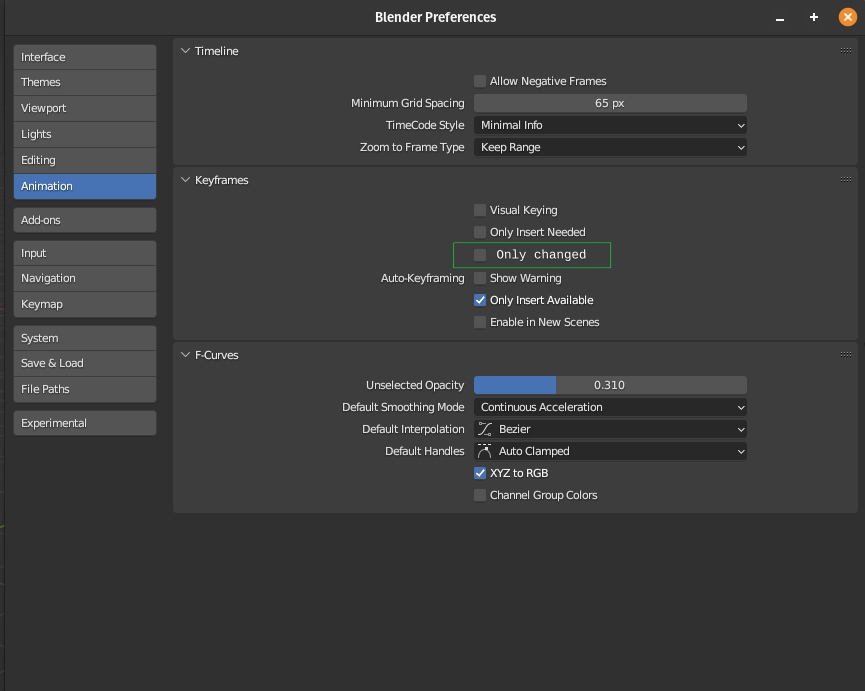
Task: Click the Minimum Grid Spacing field
Action: point(610,103)
